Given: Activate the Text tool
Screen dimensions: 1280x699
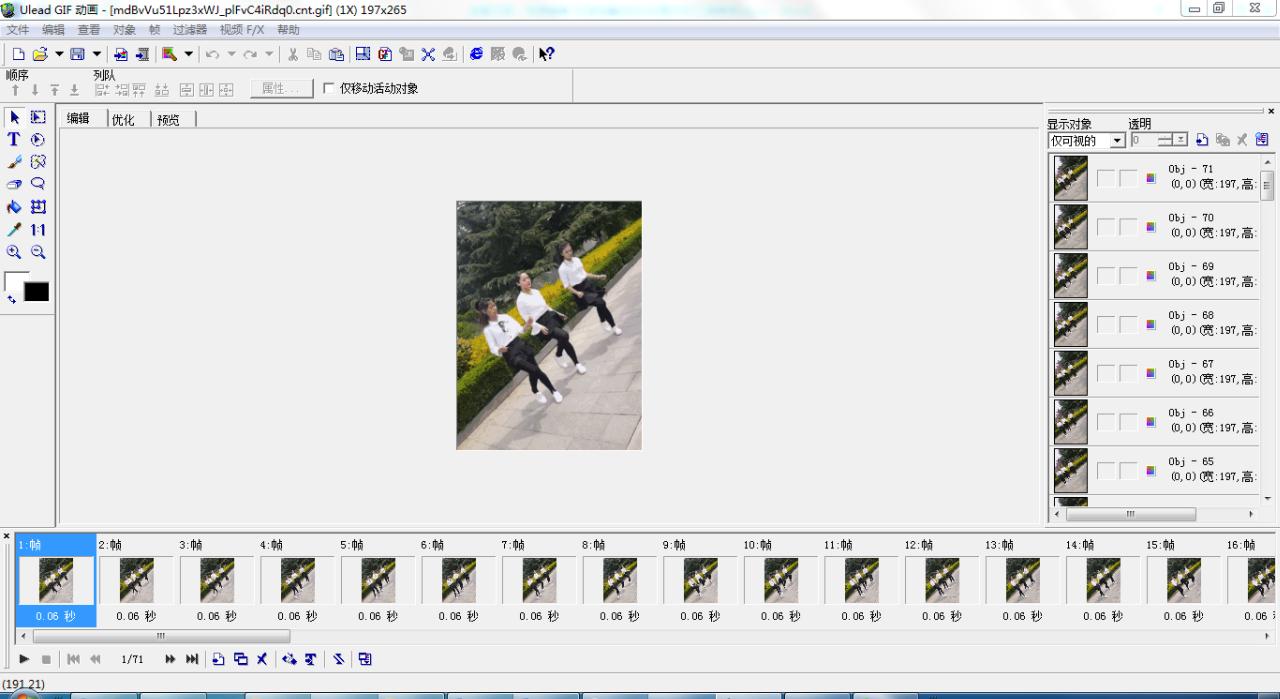Looking at the screenshot, I should click(x=14, y=140).
